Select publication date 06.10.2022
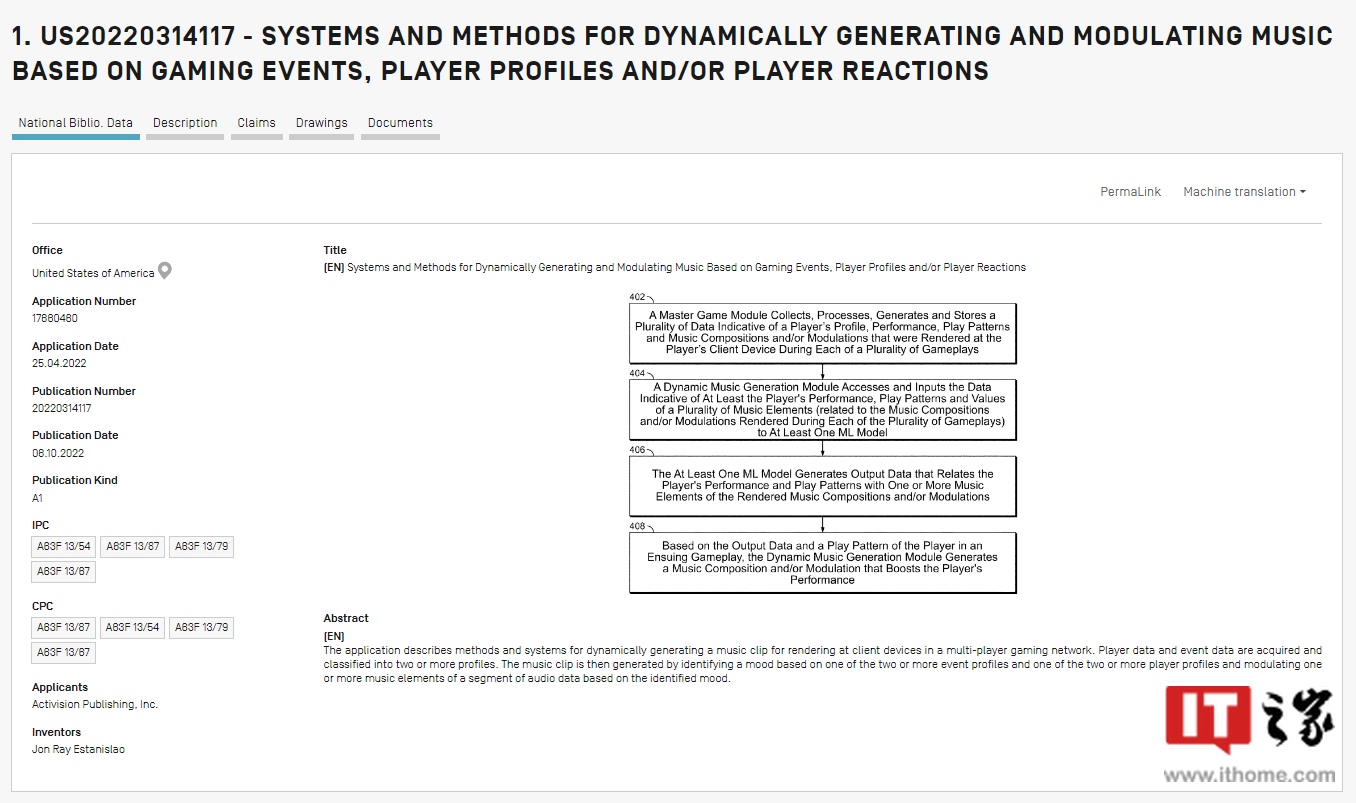The width and height of the screenshot is (1356, 803). pos(58,453)
